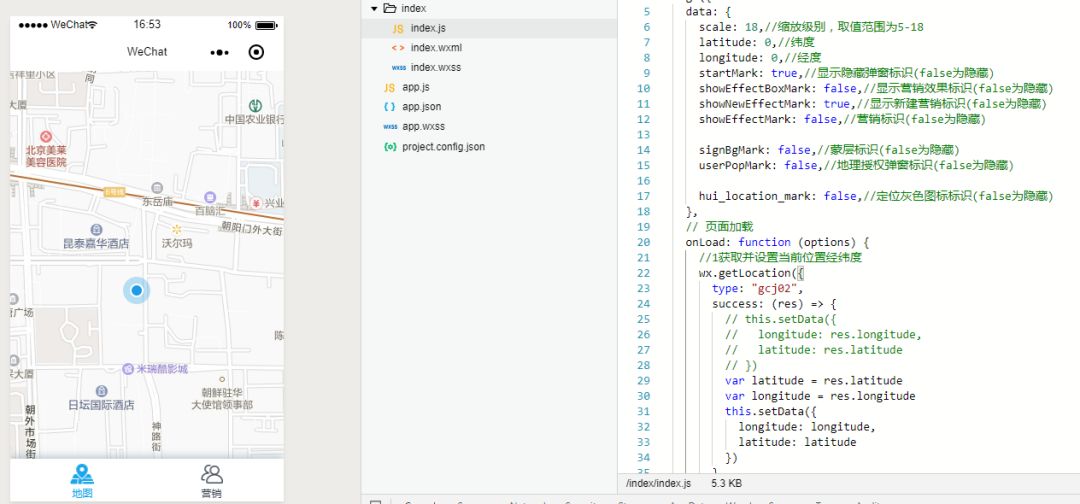Click the 米瑞酷影城 cinema marker on map

(127, 369)
